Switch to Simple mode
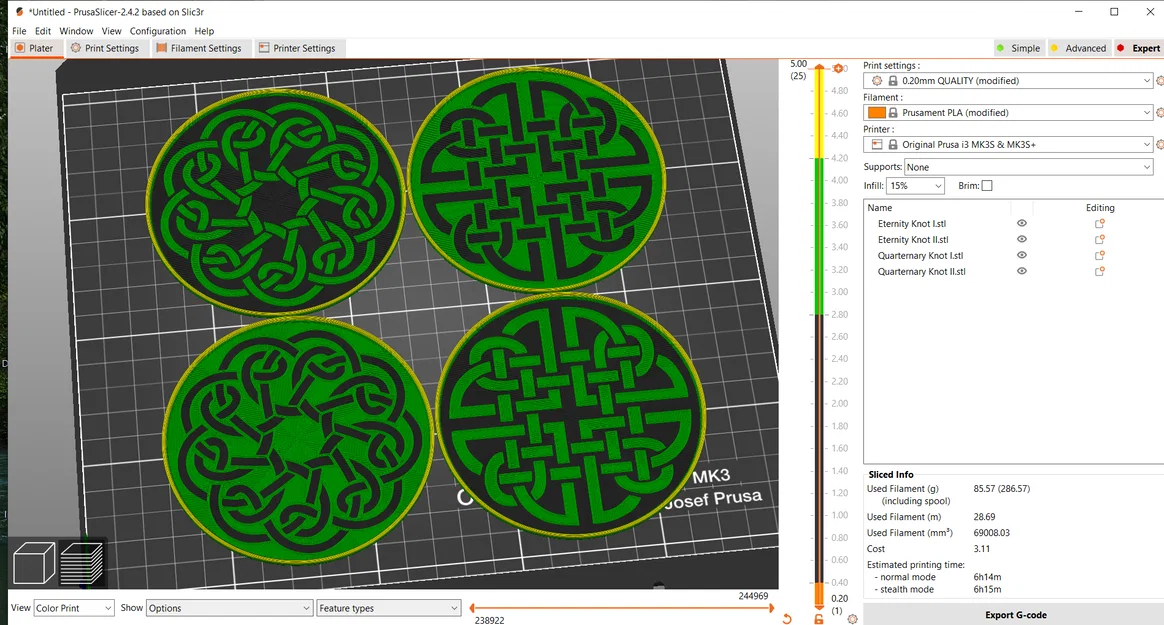Image resolution: width=1164 pixels, height=625 pixels. tap(1018, 48)
